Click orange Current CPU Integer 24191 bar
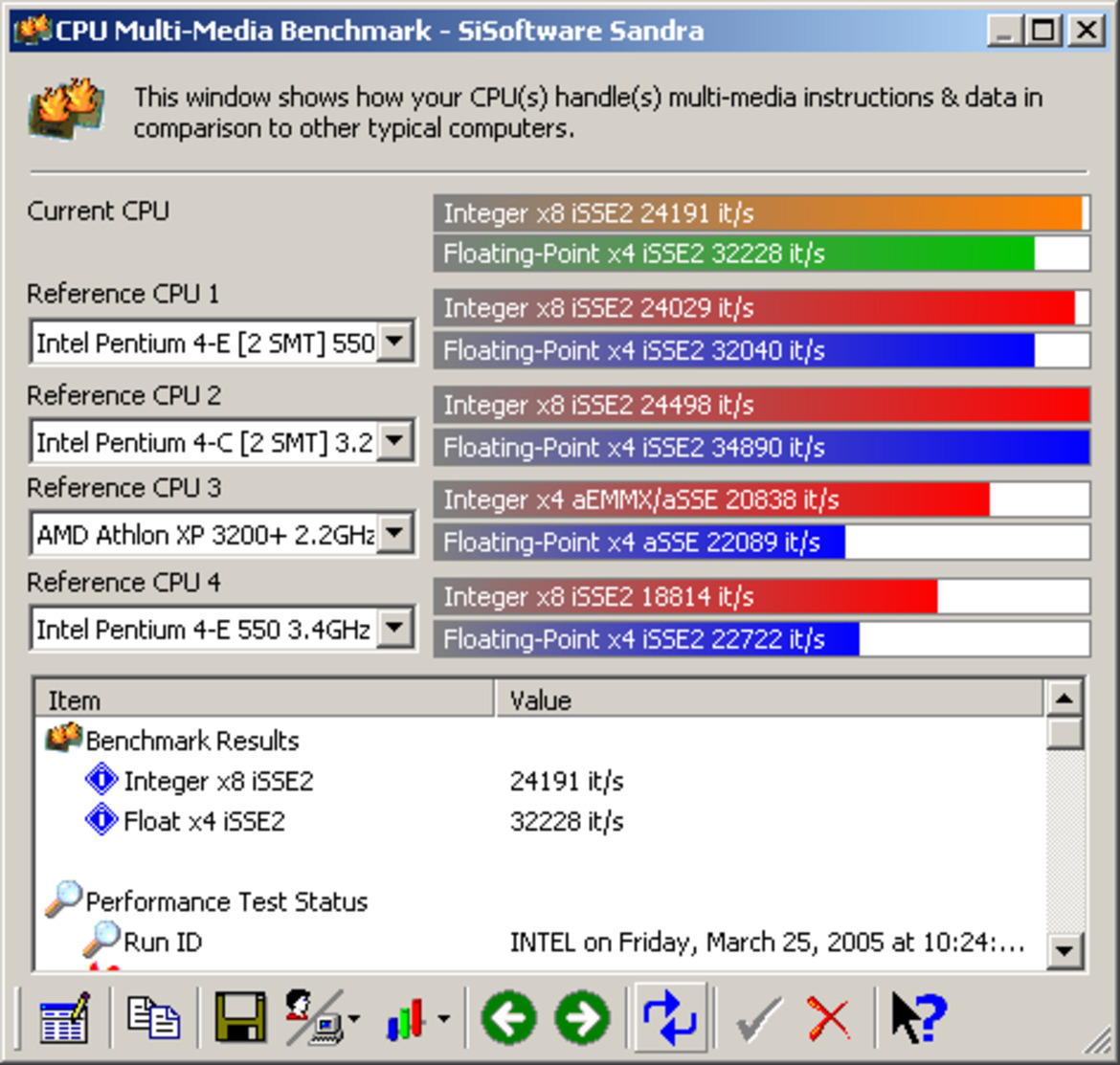This screenshot has width=1120, height=1065. click(x=761, y=212)
